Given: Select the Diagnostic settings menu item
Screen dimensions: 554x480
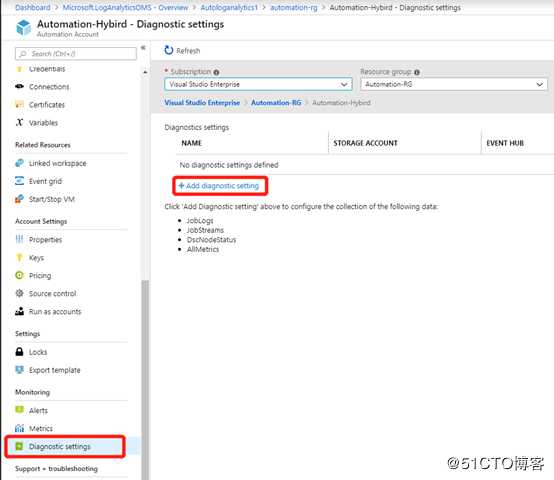Looking at the screenshot, I should (x=60, y=446).
